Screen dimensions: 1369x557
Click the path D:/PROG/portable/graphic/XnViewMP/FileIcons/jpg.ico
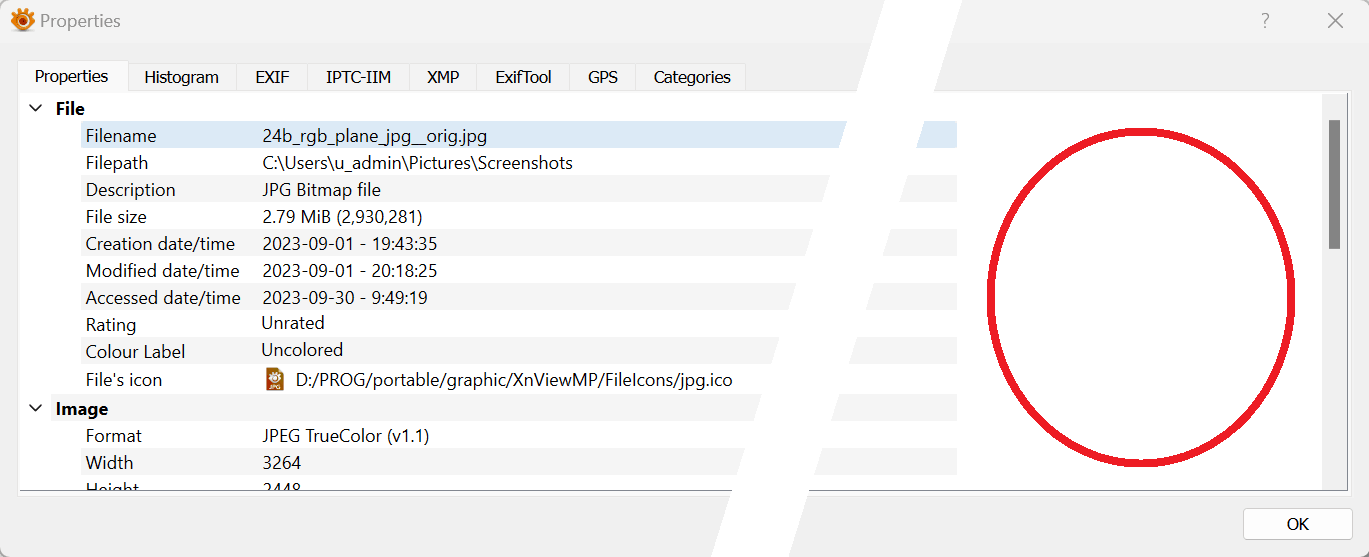pyautogui.click(x=515, y=380)
